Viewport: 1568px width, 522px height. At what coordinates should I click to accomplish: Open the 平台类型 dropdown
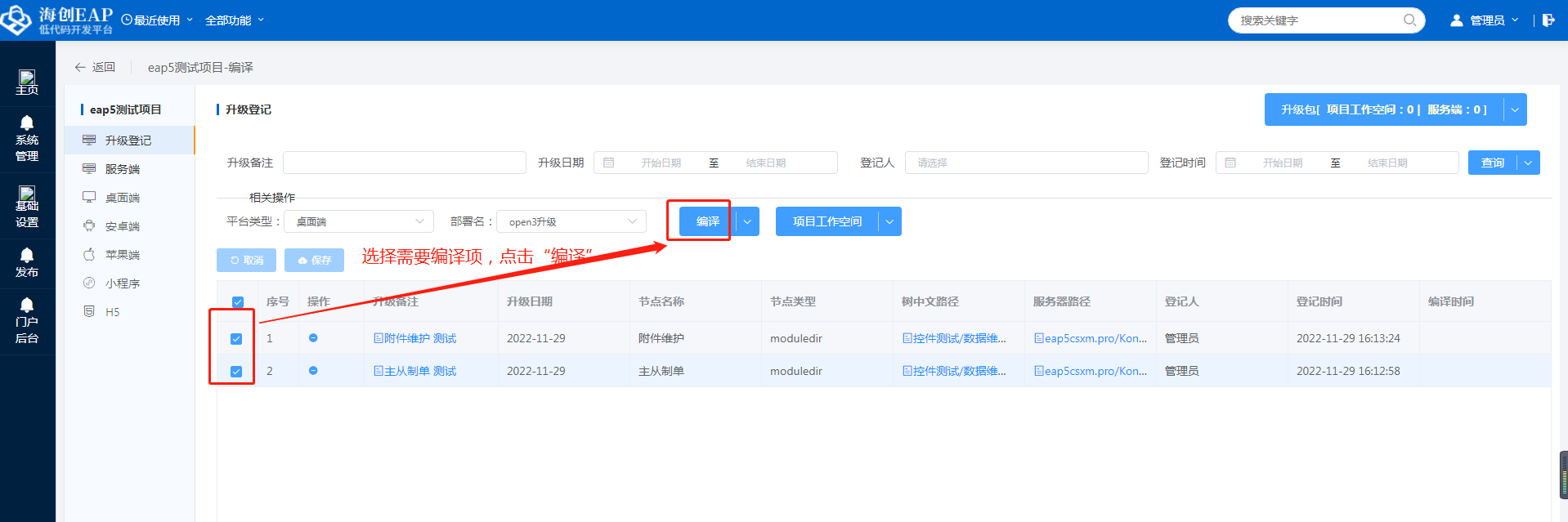tap(360, 221)
